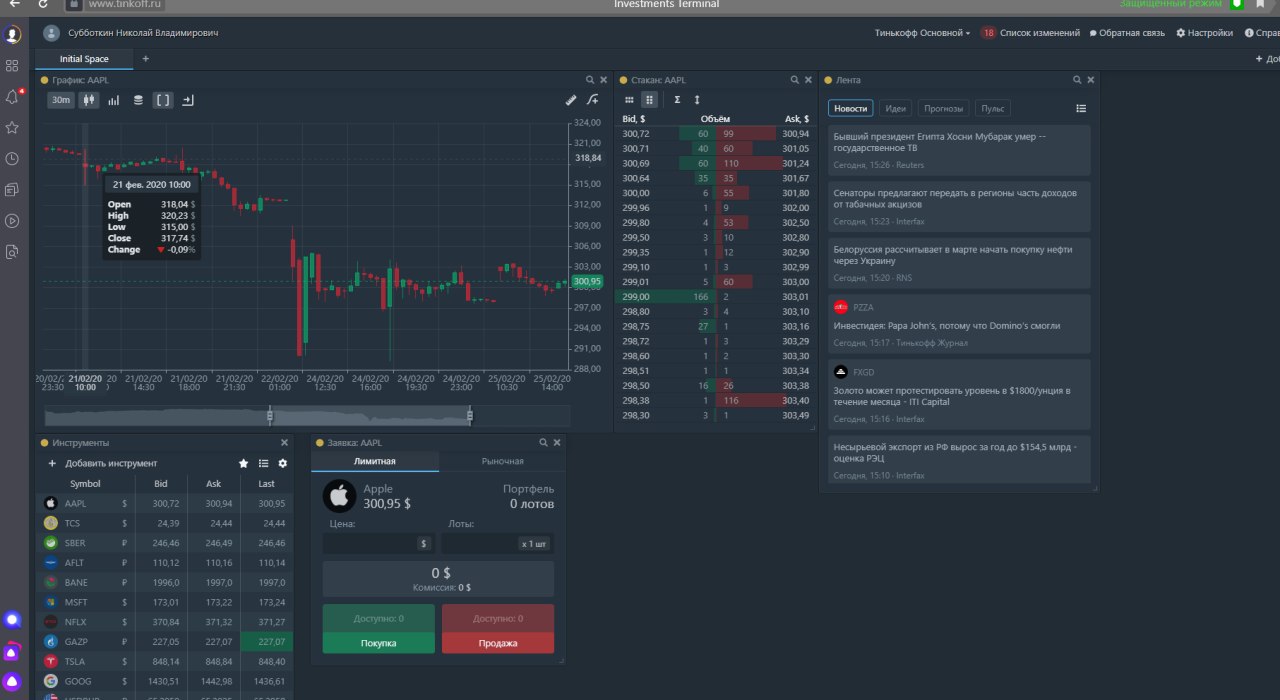The width and height of the screenshot is (1280, 700).
Task: Click the play icon in browser sidebar
Action: 12,221
